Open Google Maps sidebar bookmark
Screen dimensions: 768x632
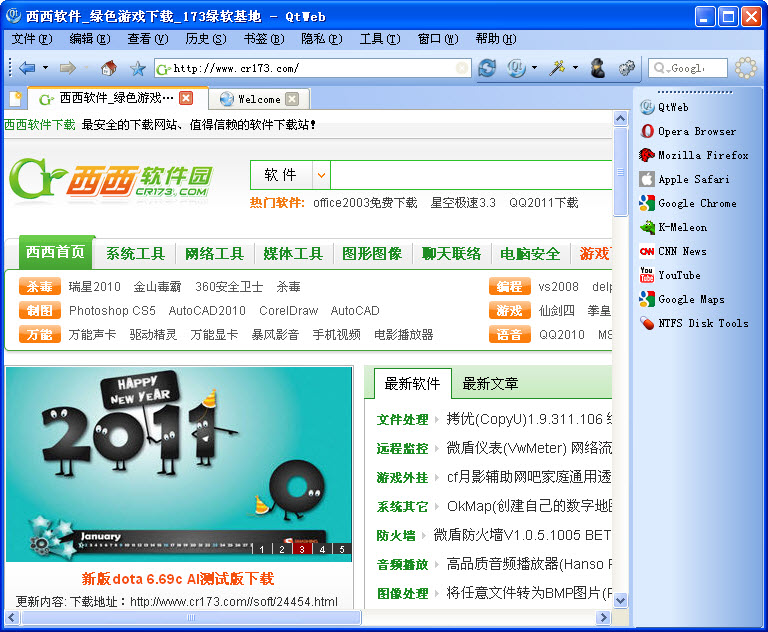[x=682, y=299]
